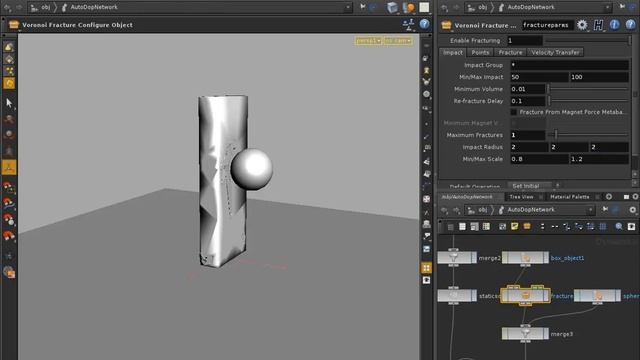Viewport: 640px width, 360px height.
Task: Toggle the bypass flag on the box_object1 node
Action: (504, 258)
